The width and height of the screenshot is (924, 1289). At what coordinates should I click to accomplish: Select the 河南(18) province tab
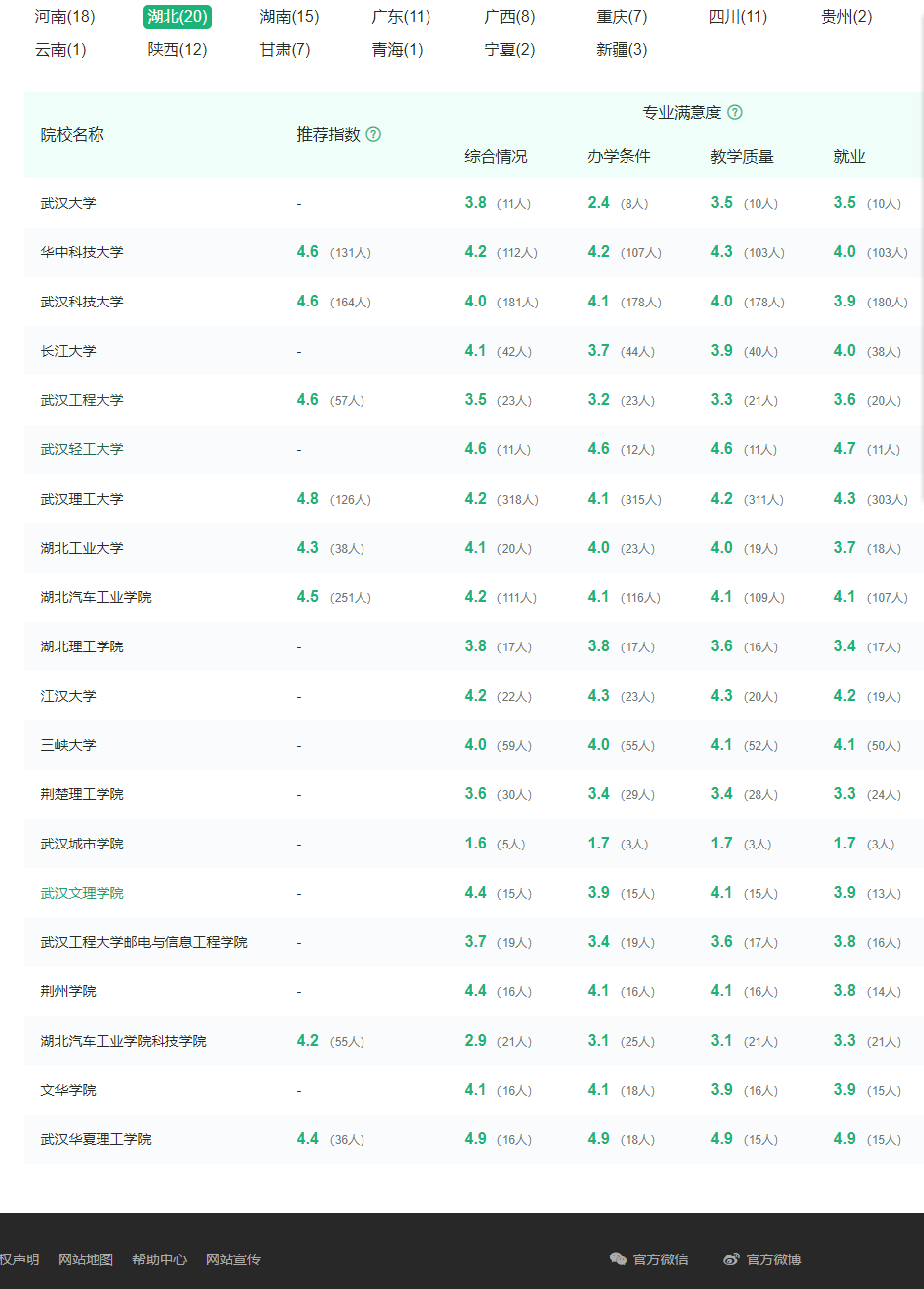65,17
